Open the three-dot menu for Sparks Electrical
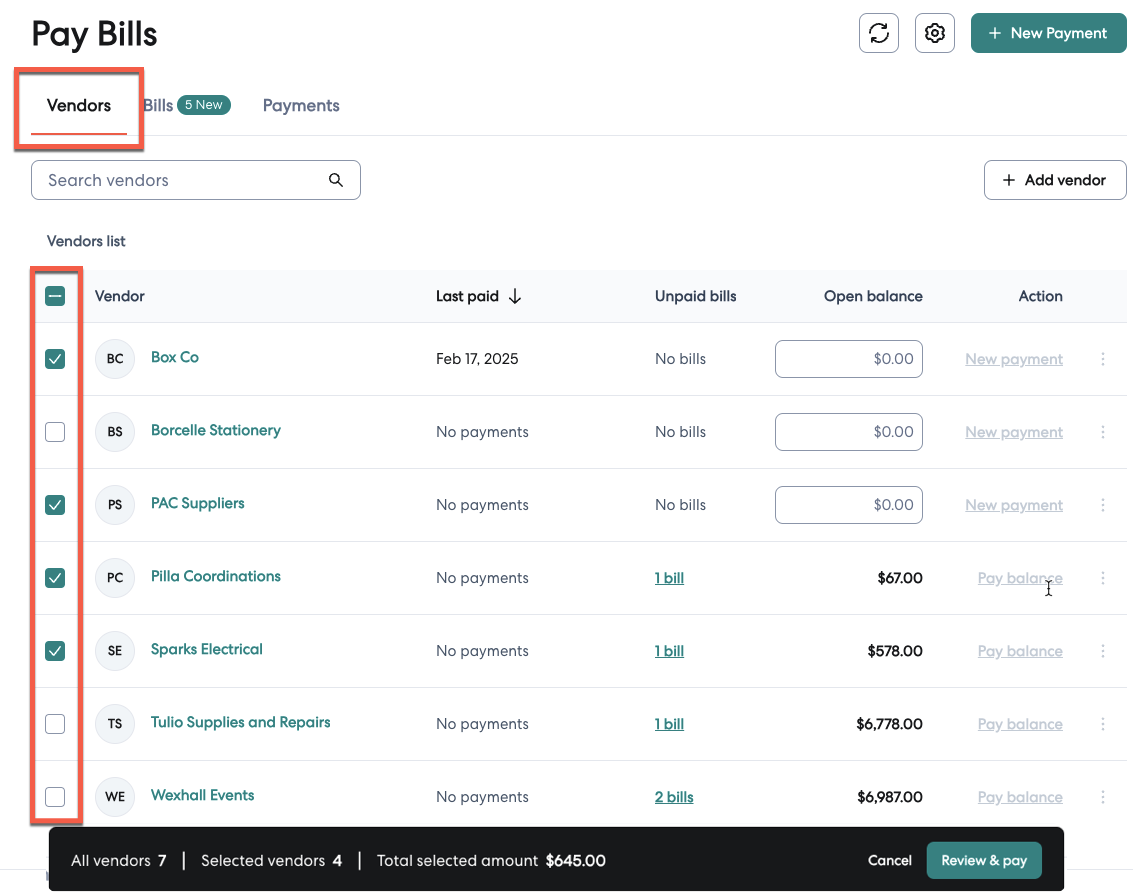 pos(1103,651)
